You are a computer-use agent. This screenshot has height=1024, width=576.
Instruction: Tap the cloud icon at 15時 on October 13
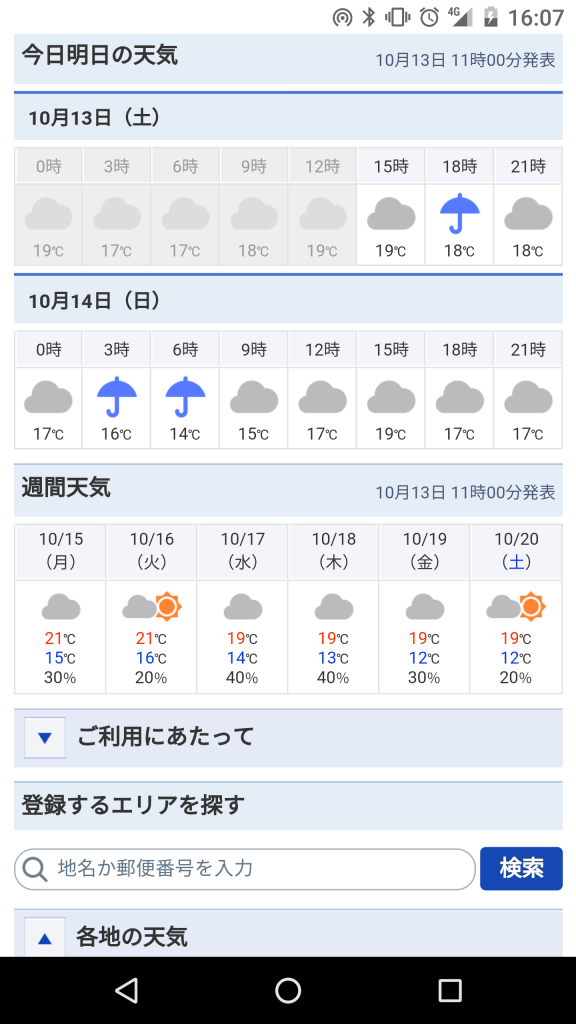click(x=391, y=215)
